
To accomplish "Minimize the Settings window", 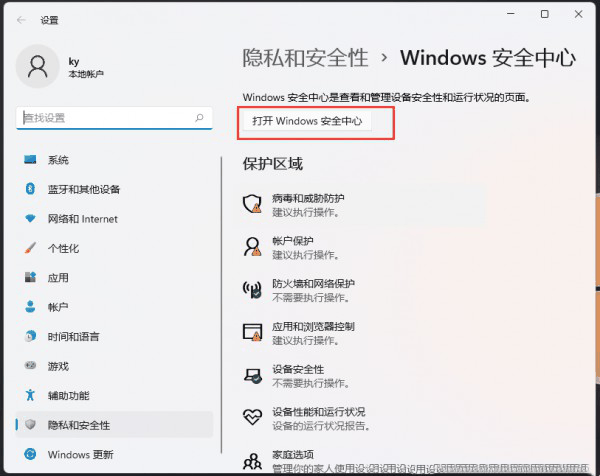I will pos(511,14).
